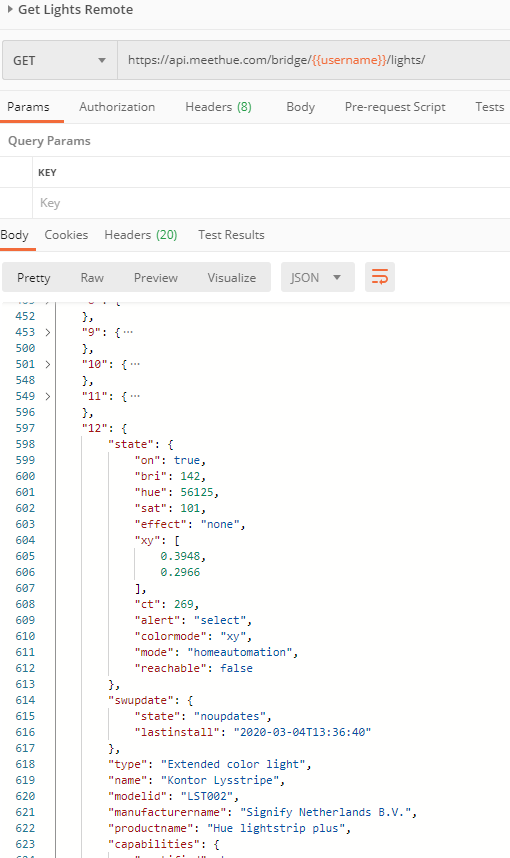Switch to the Authorization tab
The height and width of the screenshot is (858, 510).
117,107
